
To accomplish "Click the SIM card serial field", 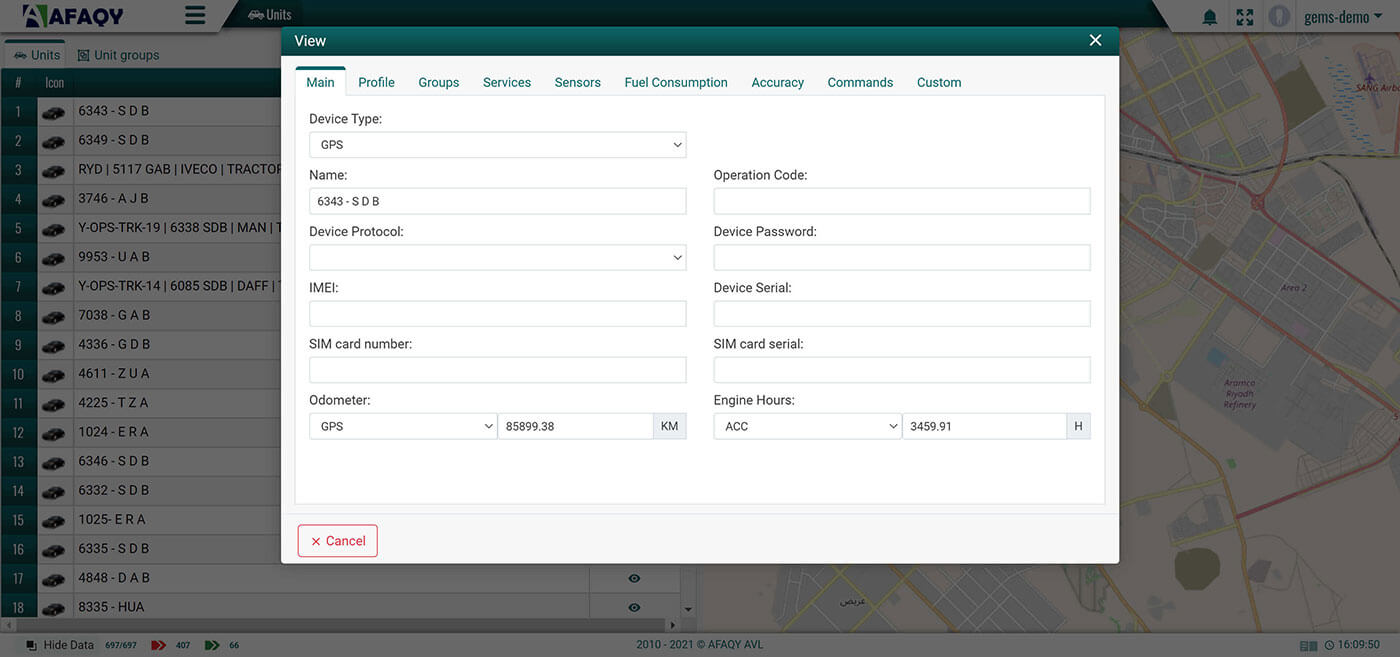I will point(902,370).
